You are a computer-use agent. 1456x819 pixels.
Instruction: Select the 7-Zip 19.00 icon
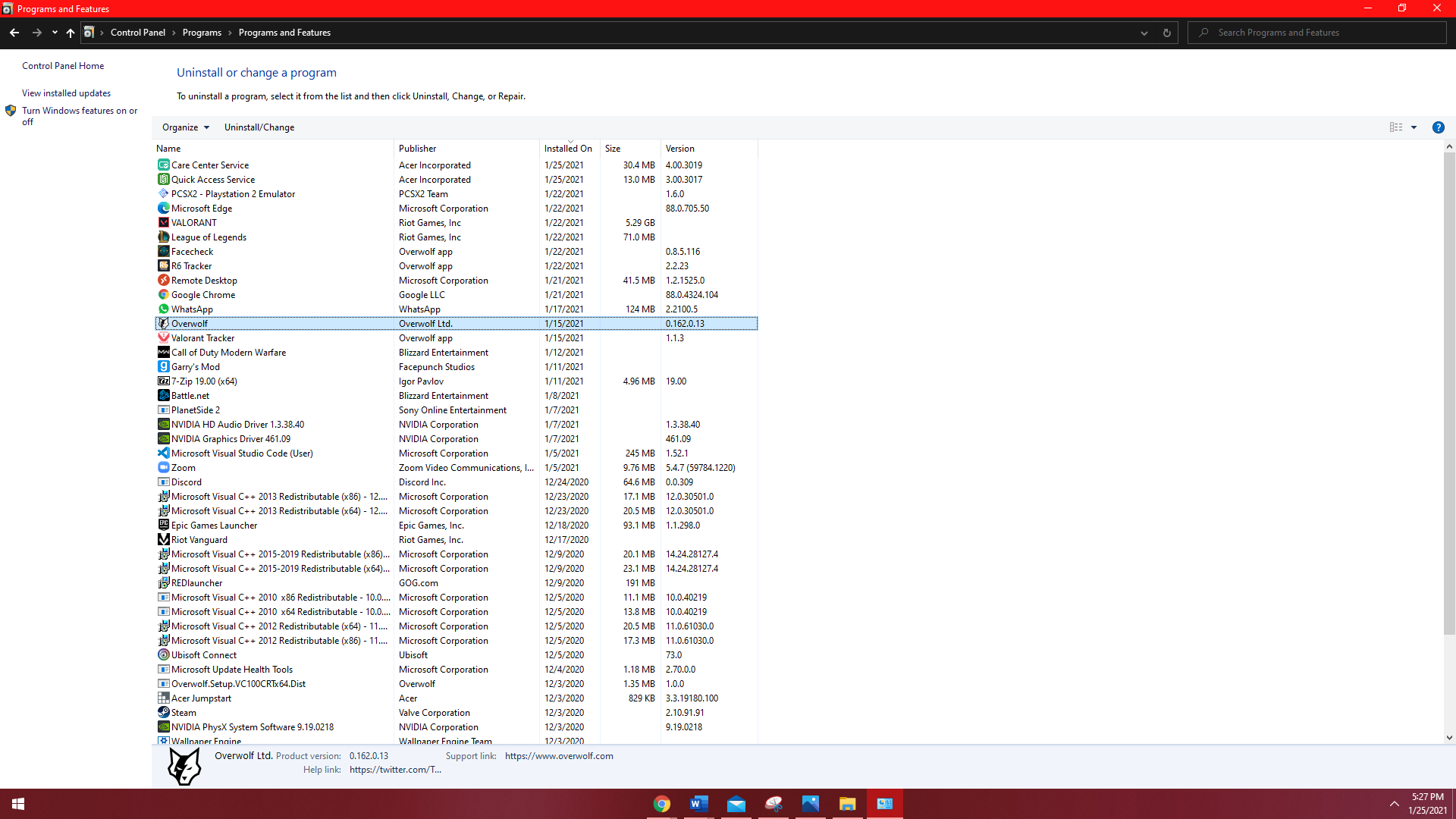click(163, 381)
